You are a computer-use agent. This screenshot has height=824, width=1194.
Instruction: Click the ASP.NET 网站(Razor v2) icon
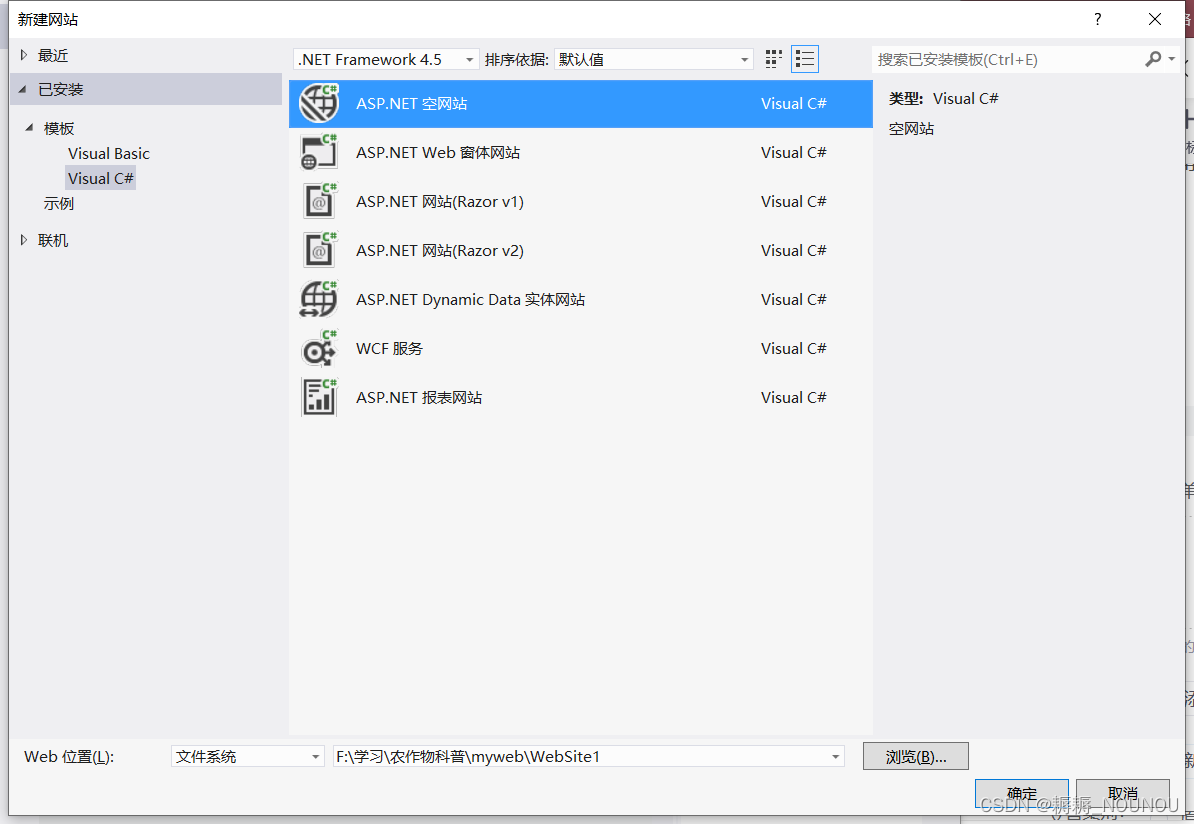(x=318, y=250)
